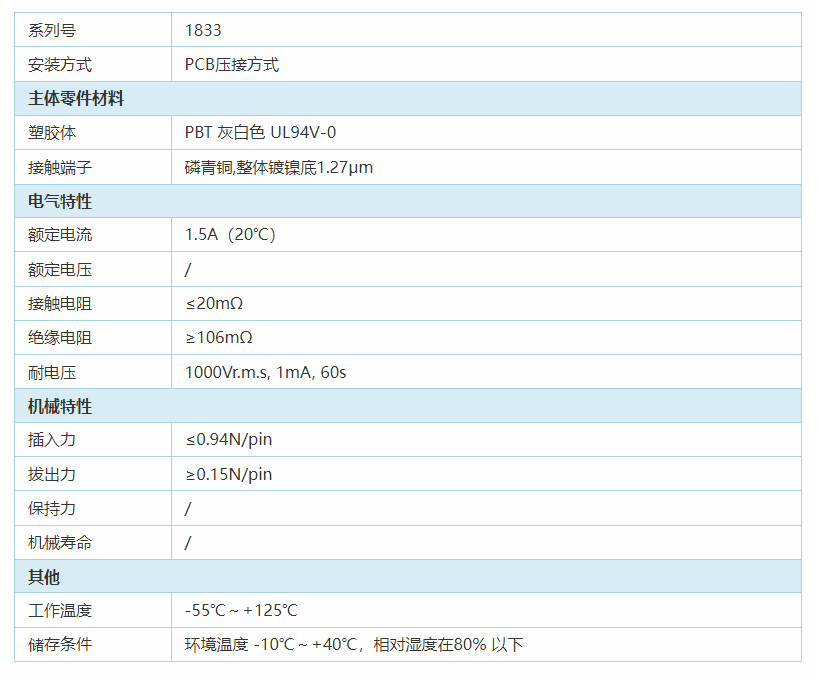This screenshot has width=817, height=680.
Task: Click the slash value in the 保持力 row
Action: (188, 509)
